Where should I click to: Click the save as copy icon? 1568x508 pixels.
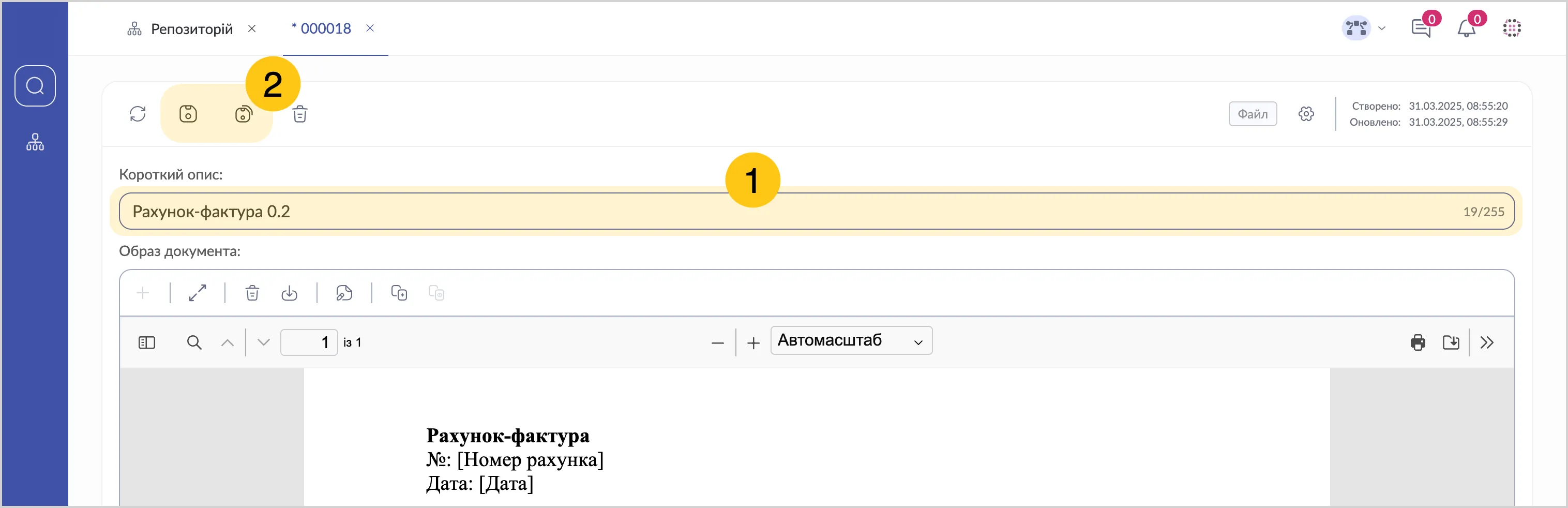[244, 114]
